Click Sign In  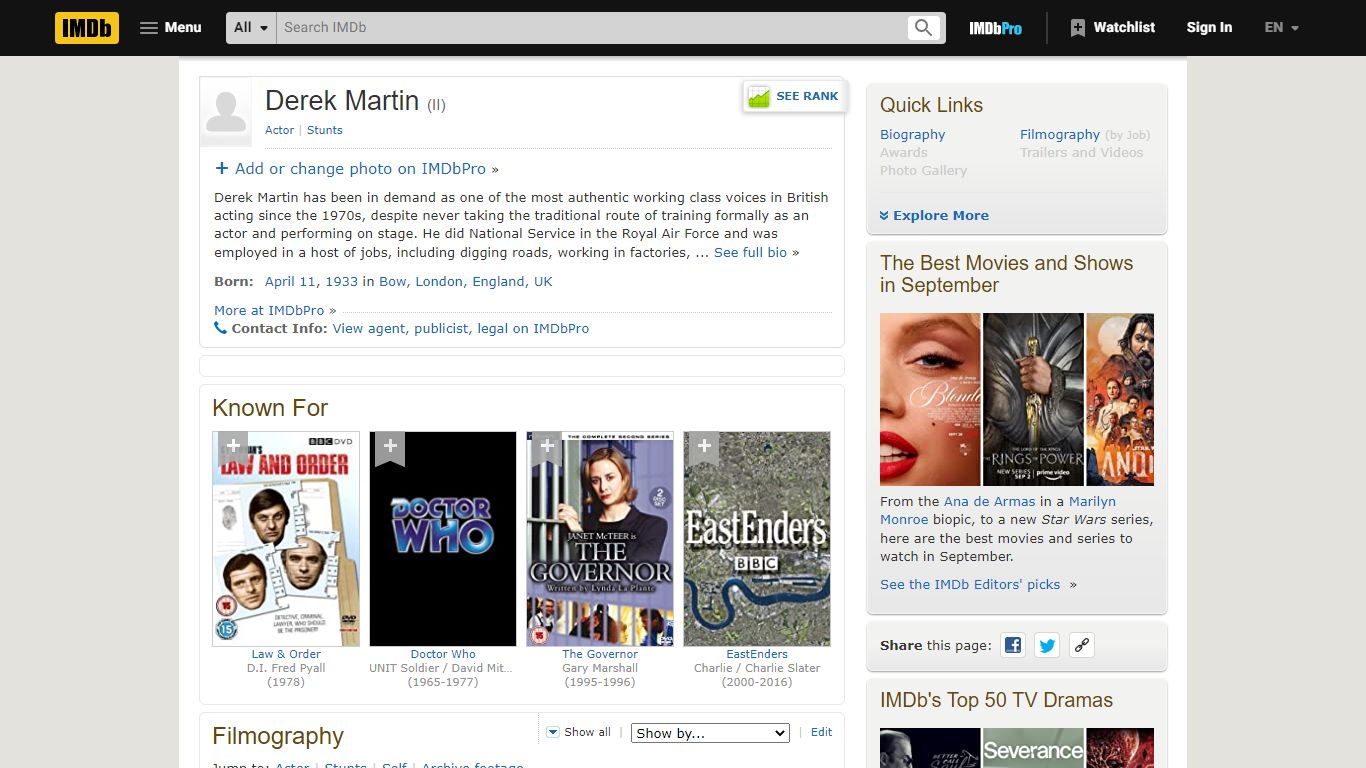pyautogui.click(x=1209, y=28)
